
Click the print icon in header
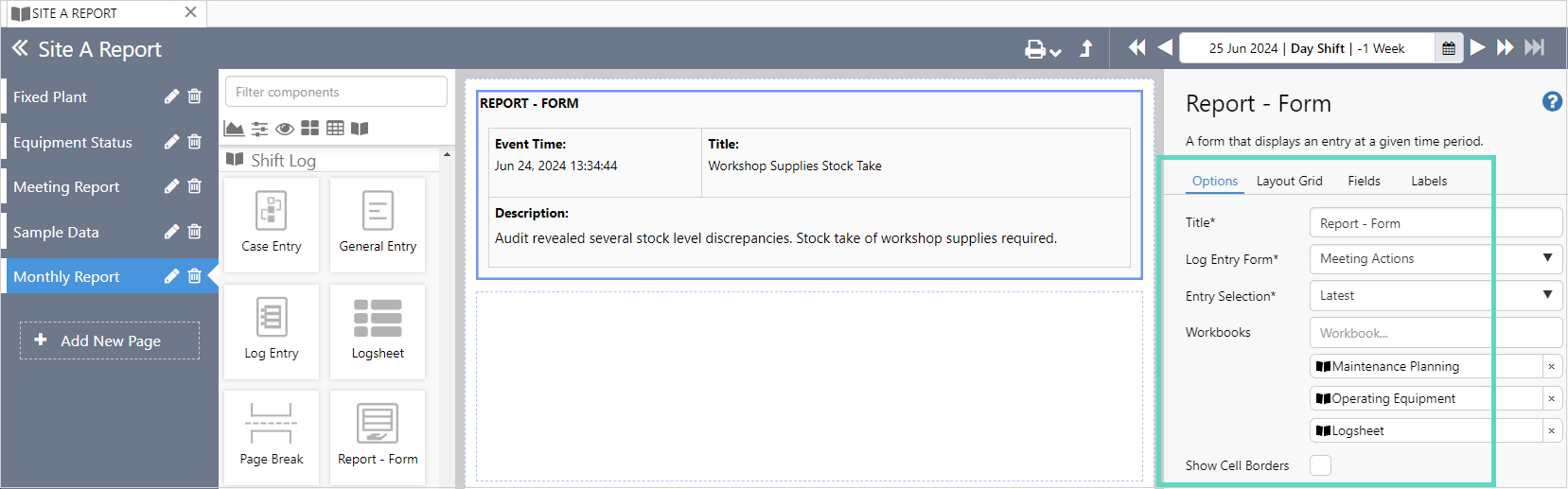(x=1035, y=49)
